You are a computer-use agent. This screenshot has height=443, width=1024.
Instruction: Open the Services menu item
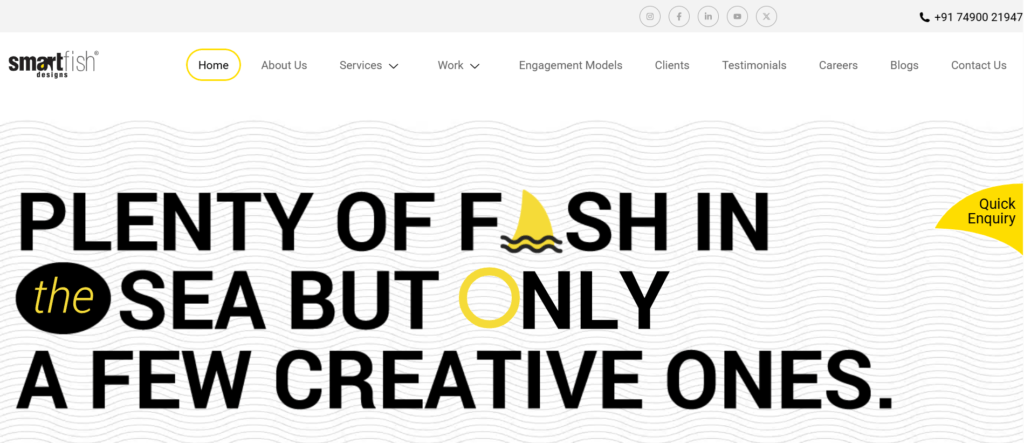click(360, 65)
